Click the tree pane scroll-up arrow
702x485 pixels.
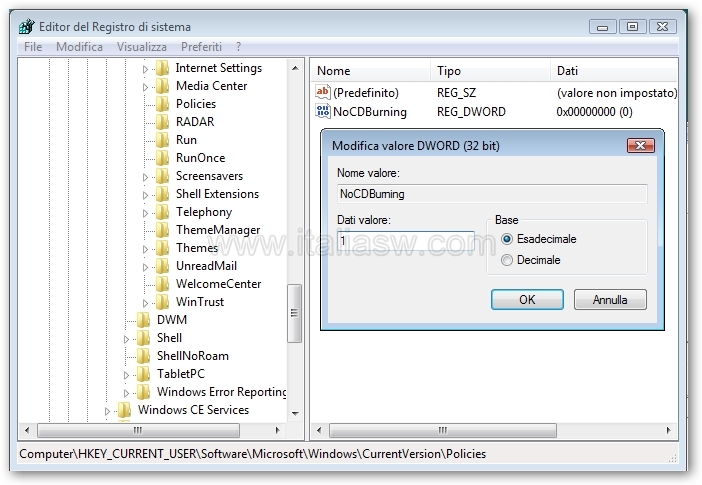pos(295,68)
